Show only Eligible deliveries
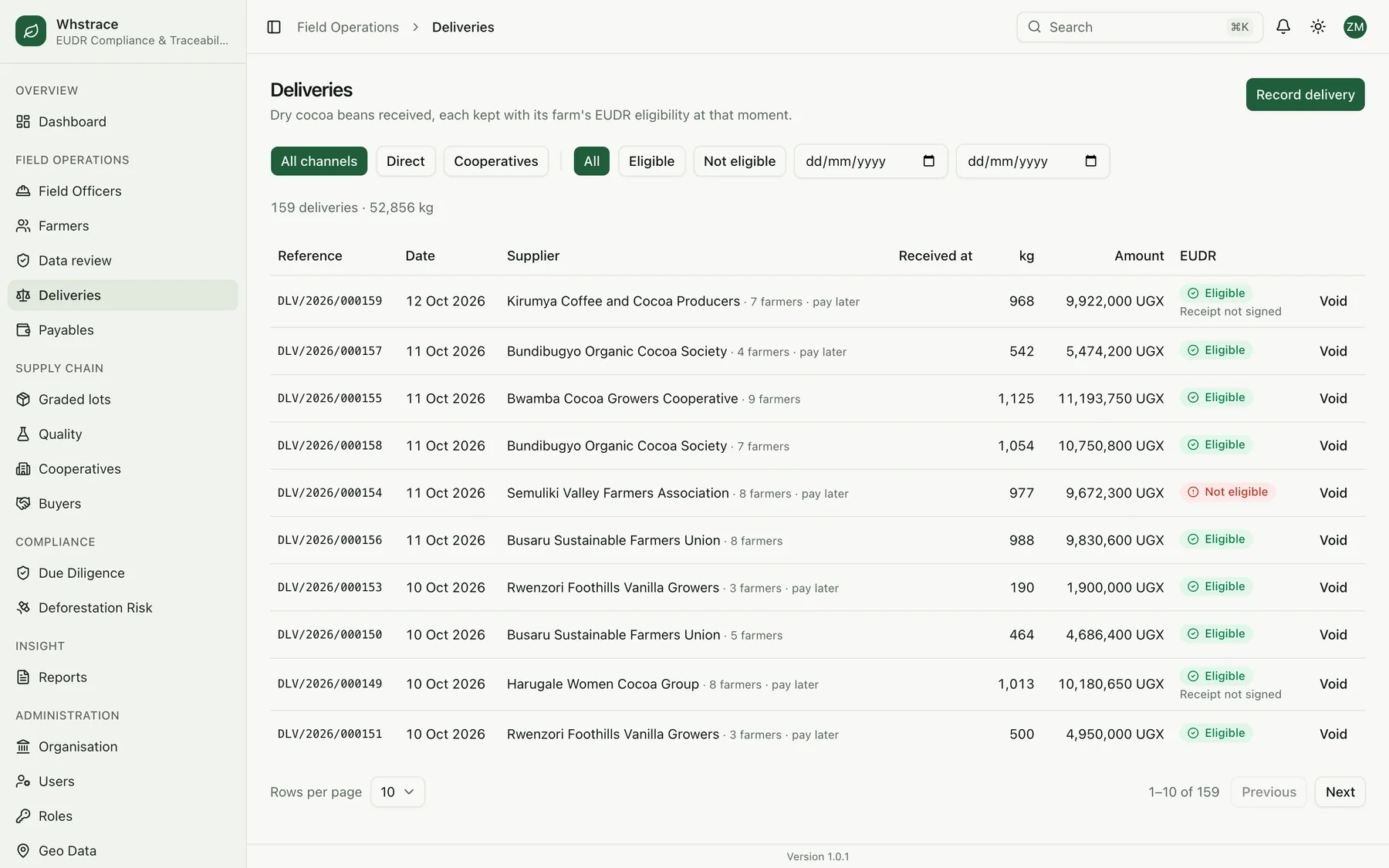This screenshot has height=868, width=1389. tap(651, 161)
